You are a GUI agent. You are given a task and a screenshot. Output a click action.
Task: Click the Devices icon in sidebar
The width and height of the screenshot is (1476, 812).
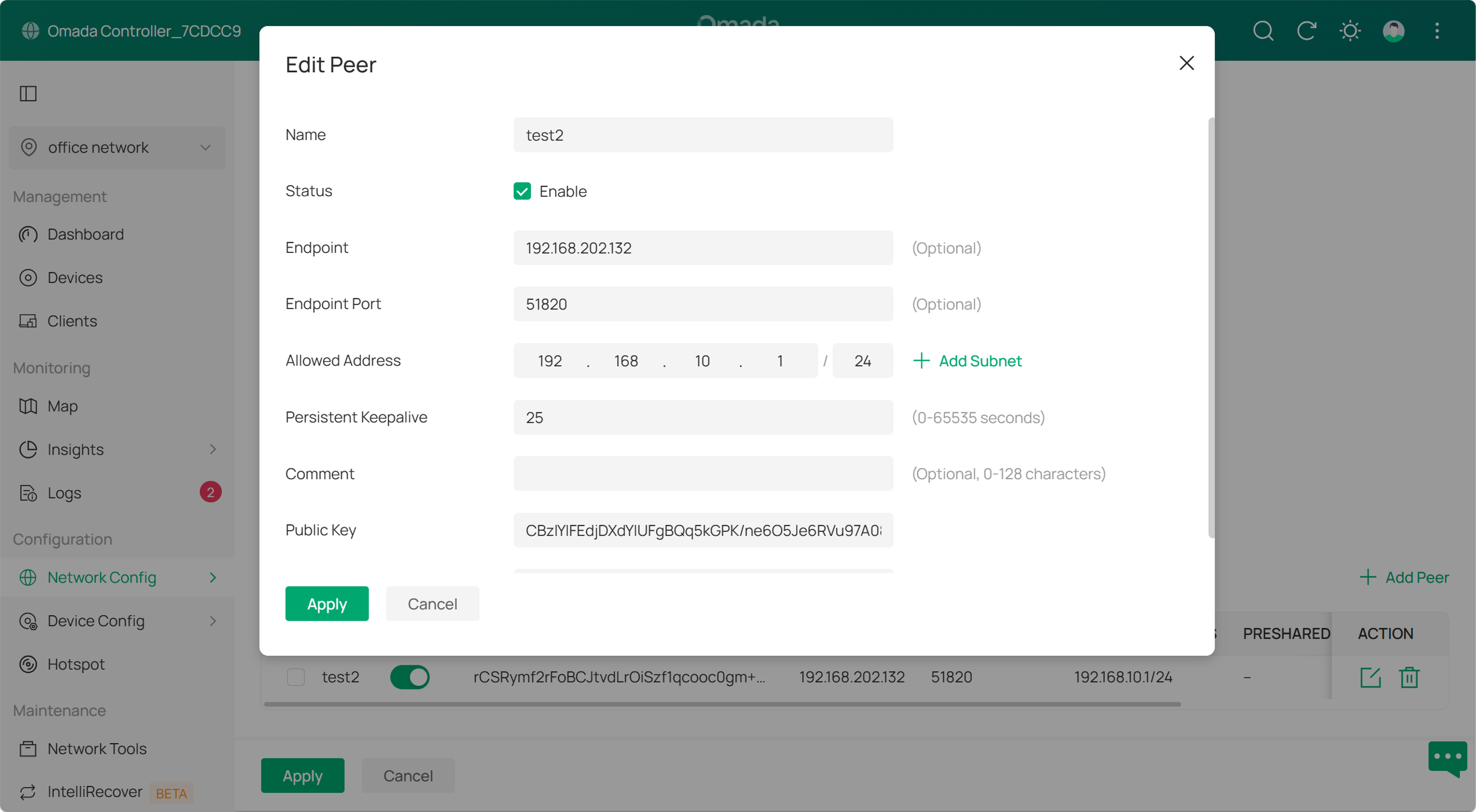tap(28, 278)
